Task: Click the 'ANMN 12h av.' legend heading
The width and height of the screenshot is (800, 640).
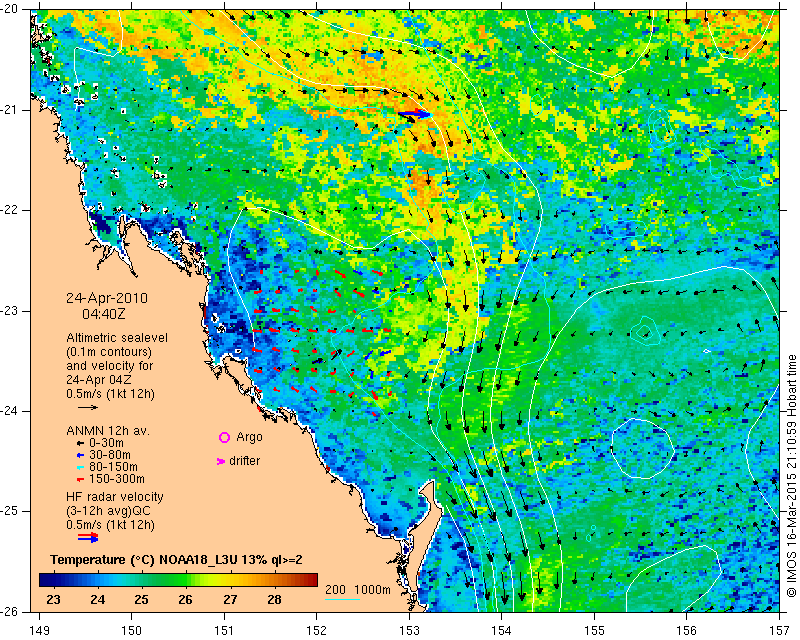Action: 108,431
